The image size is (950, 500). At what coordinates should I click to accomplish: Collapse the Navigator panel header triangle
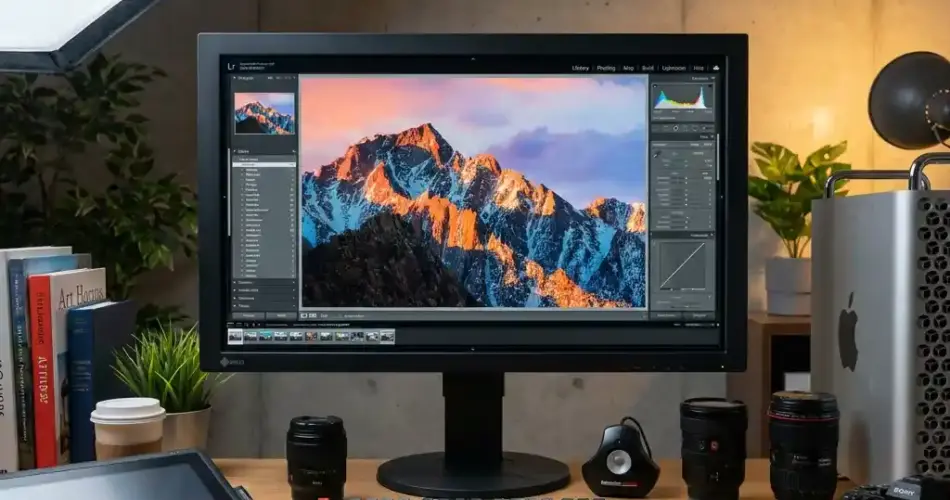(x=234, y=78)
